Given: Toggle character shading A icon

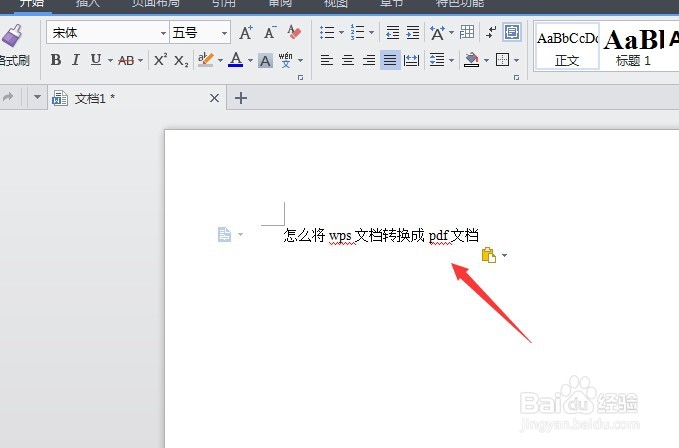Looking at the screenshot, I should [x=265, y=61].
